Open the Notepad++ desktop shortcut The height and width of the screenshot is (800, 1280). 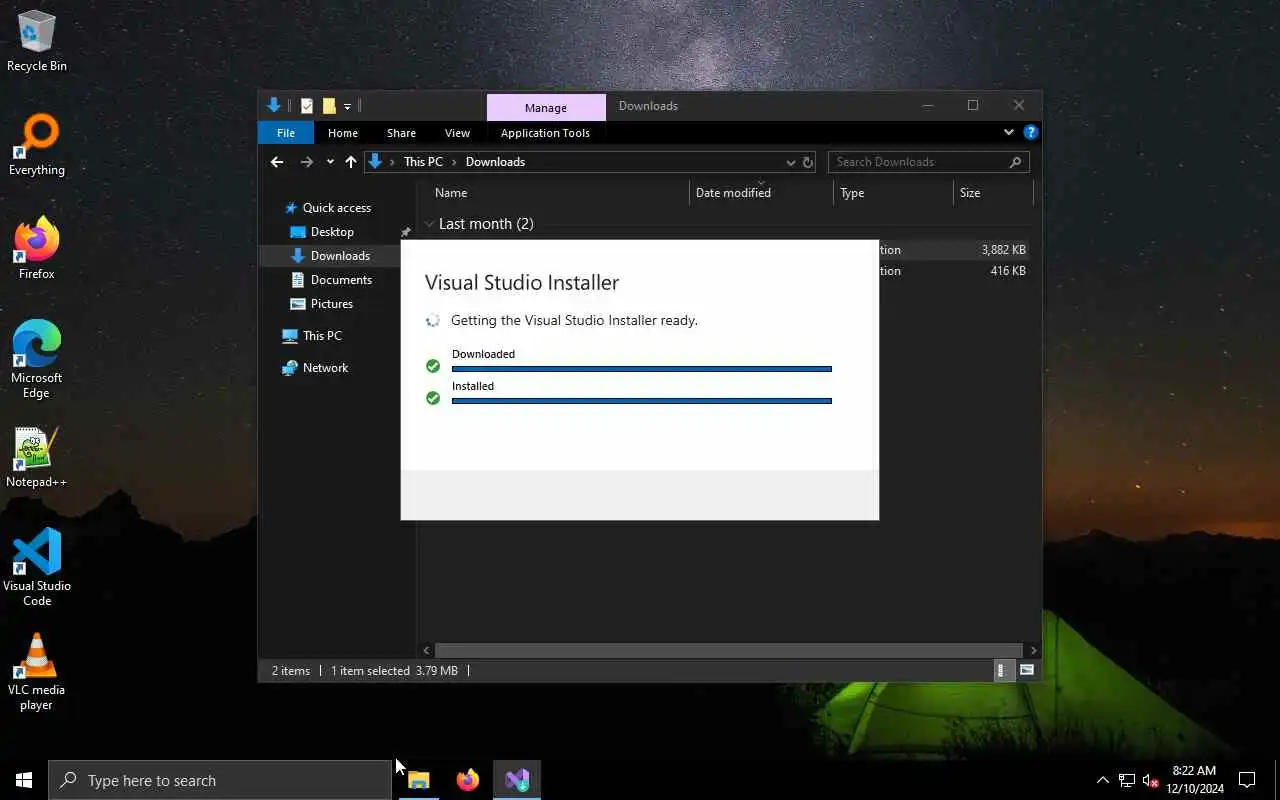coord(36,458)
